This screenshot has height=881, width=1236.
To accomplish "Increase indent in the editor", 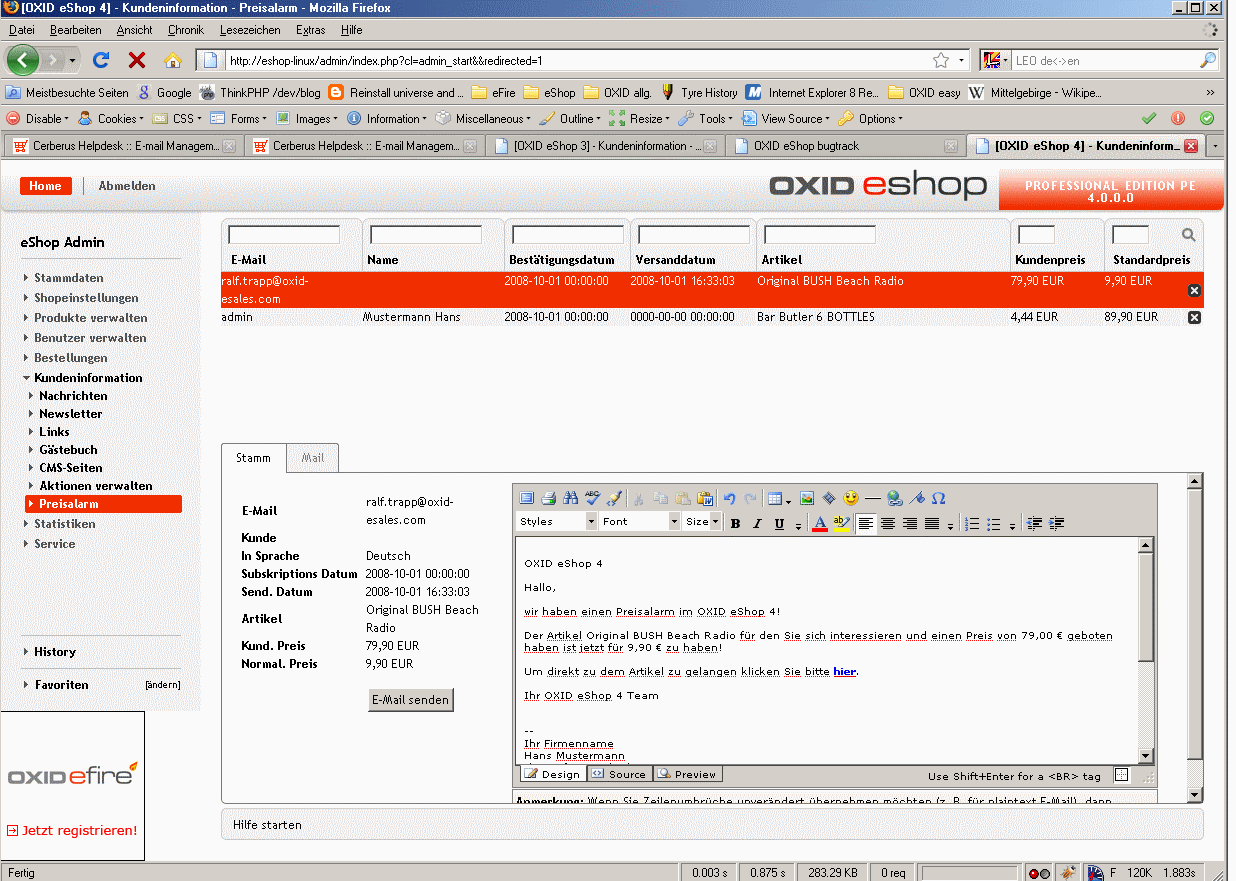I will coord(1057,523).
